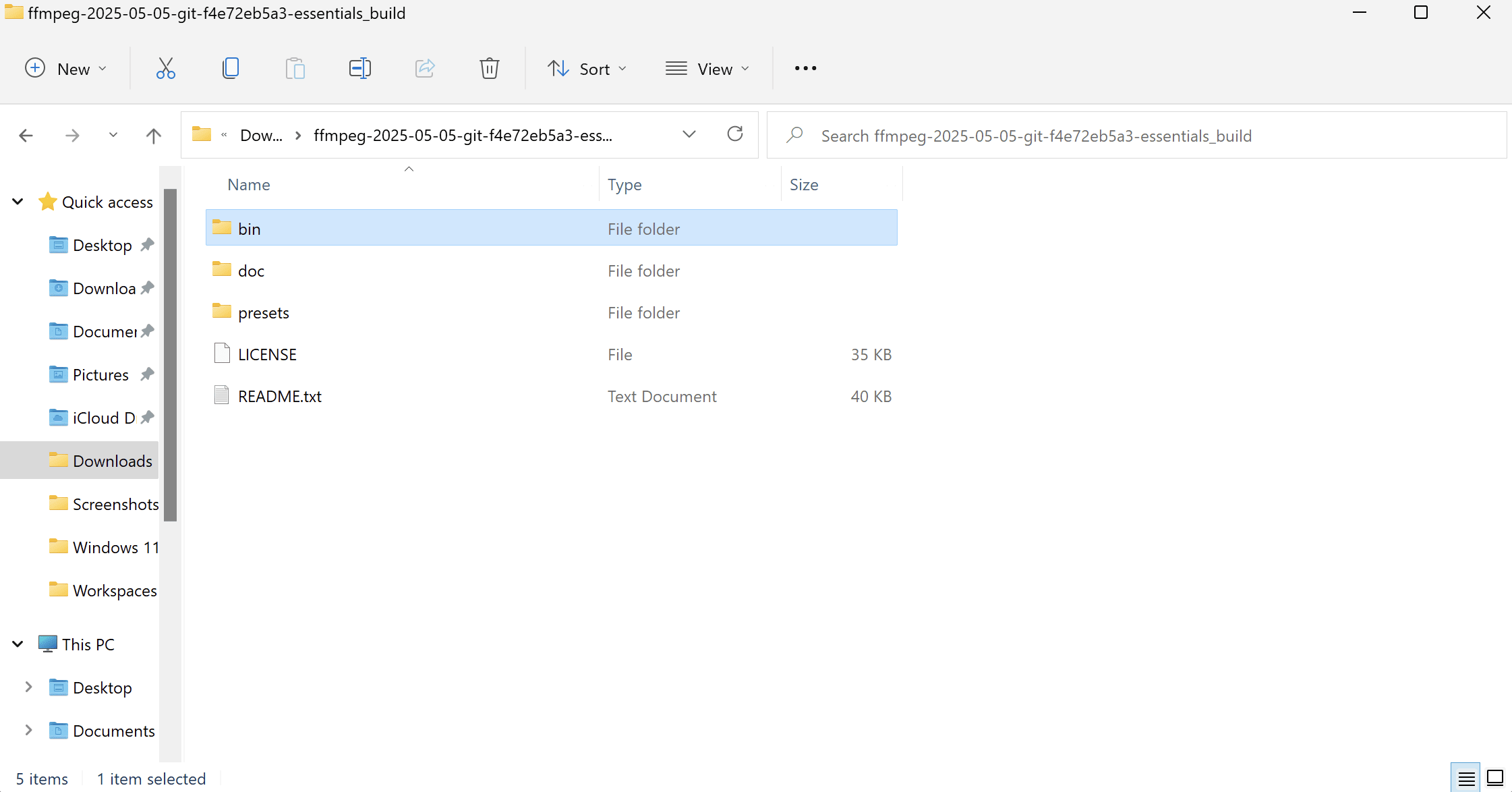
Task: Go back with the left arrow
Action: (x=26, y=136)
